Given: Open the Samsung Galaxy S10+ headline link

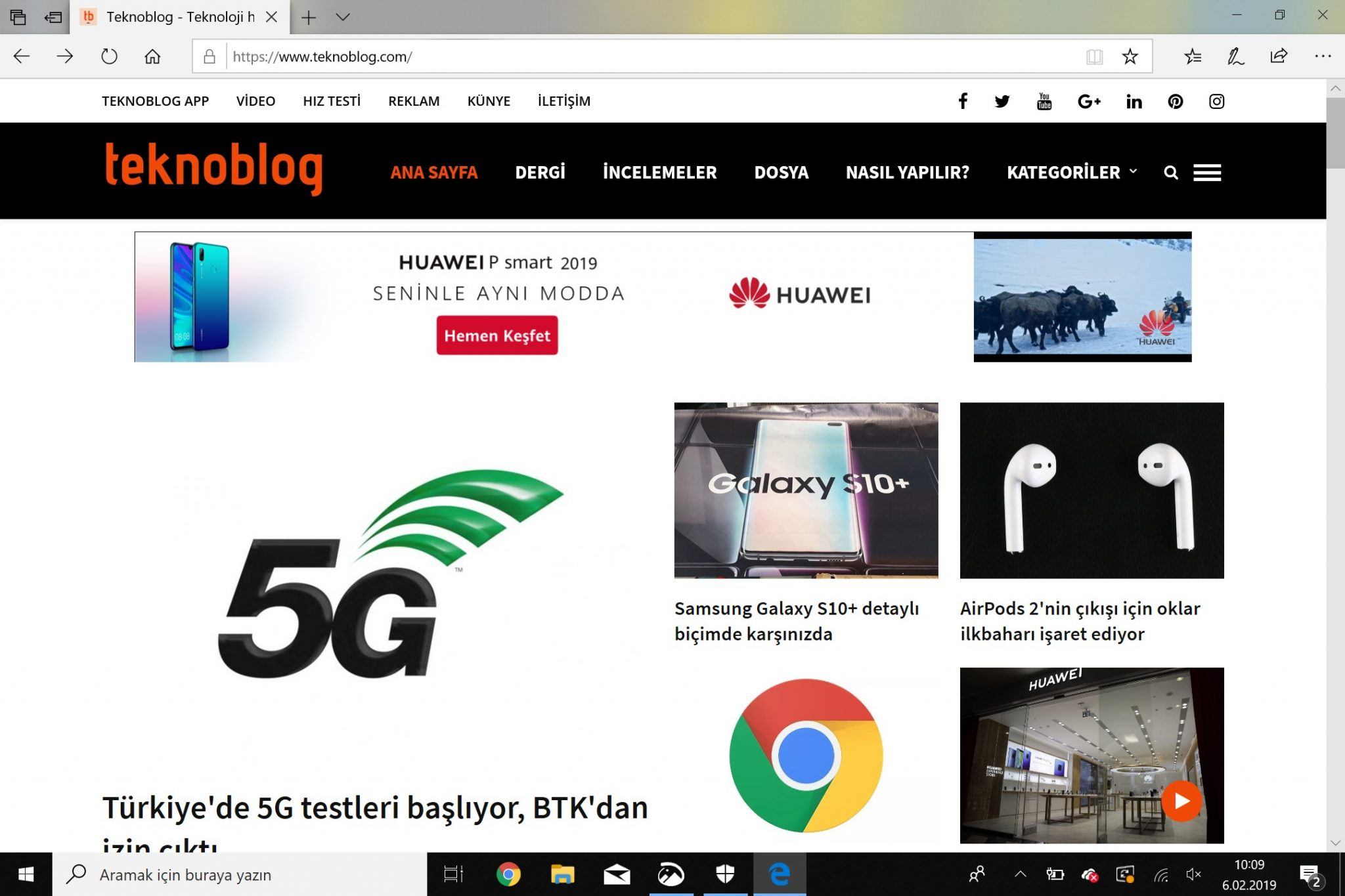Looking at the screenshot, I should (797, 621).
